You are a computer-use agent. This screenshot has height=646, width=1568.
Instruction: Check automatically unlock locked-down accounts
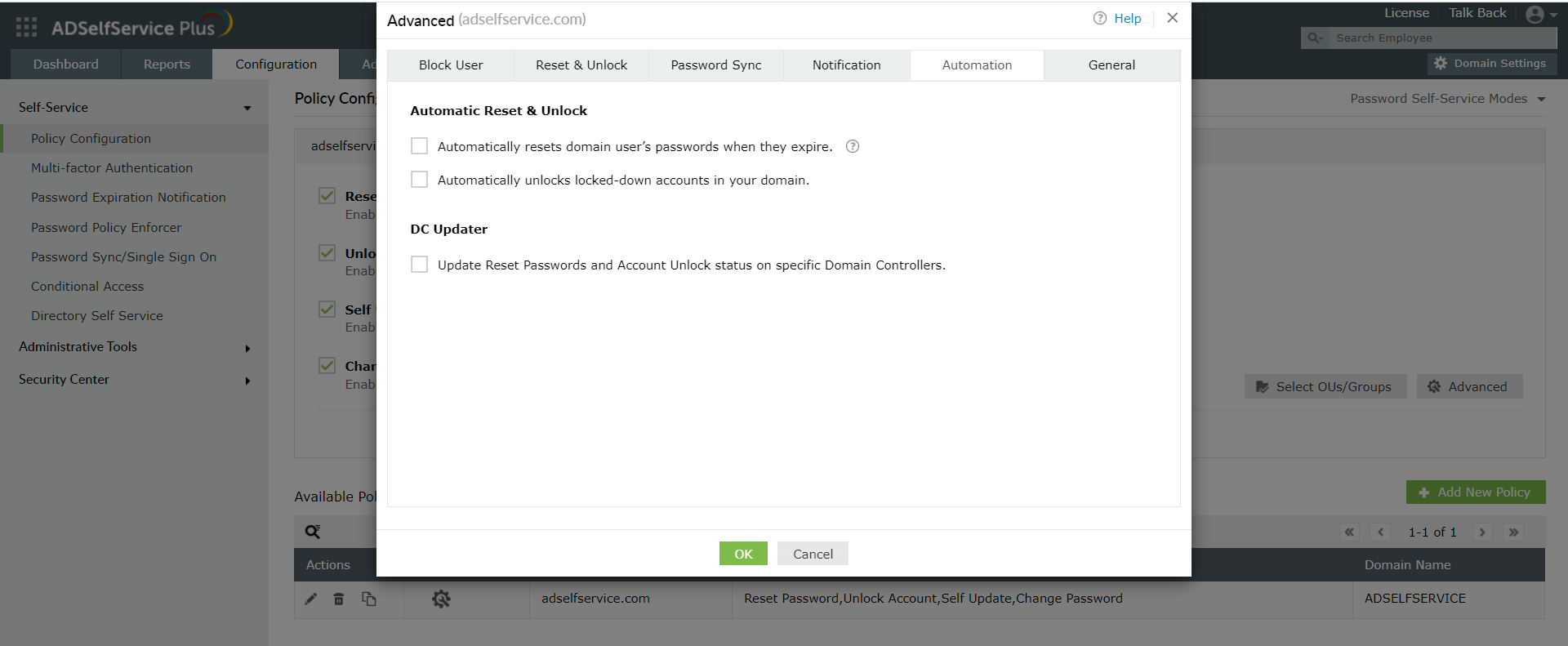[420, 180]
